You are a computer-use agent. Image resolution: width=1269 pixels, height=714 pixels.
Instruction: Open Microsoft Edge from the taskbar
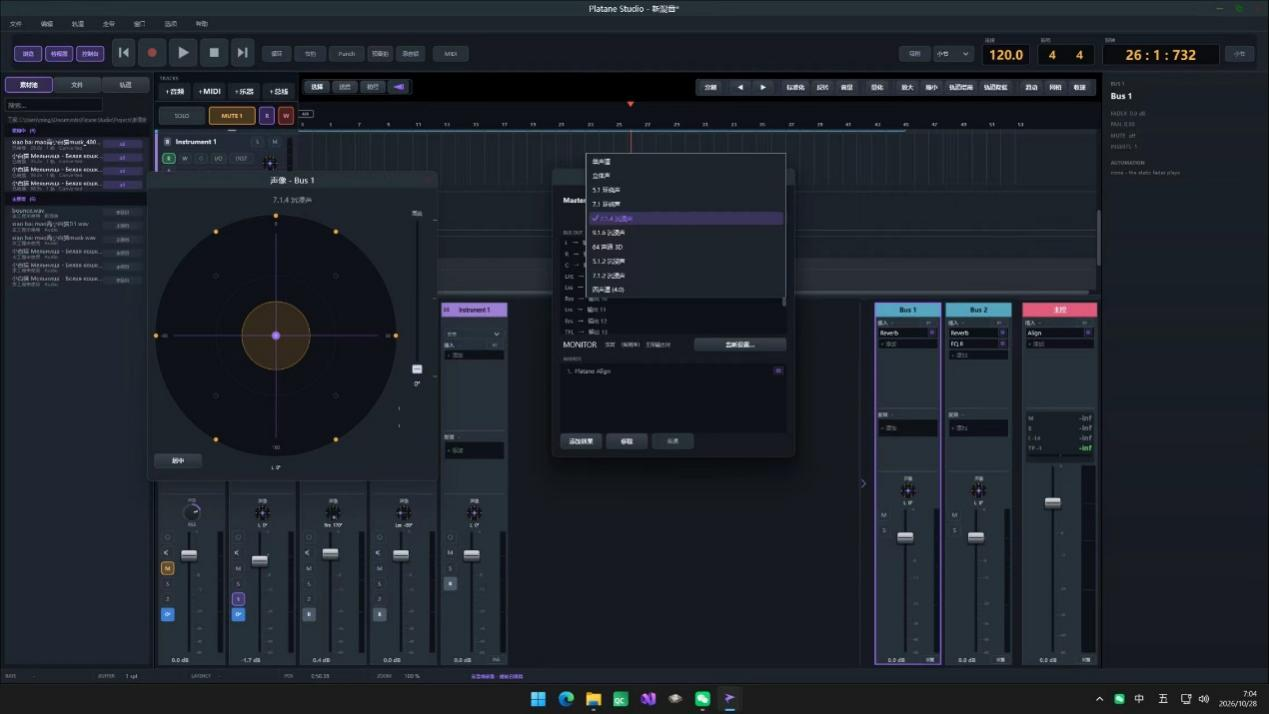pos(566,699)
